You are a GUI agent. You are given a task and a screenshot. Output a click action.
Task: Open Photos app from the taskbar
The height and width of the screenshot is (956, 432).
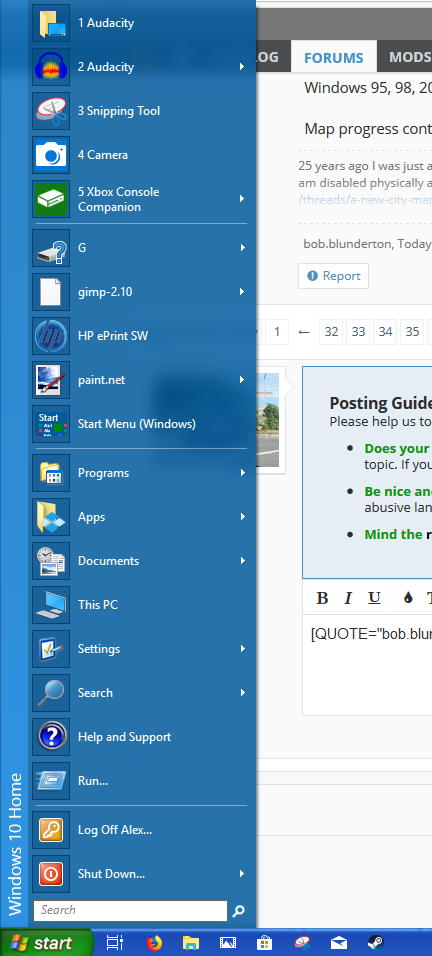[228, 943]
